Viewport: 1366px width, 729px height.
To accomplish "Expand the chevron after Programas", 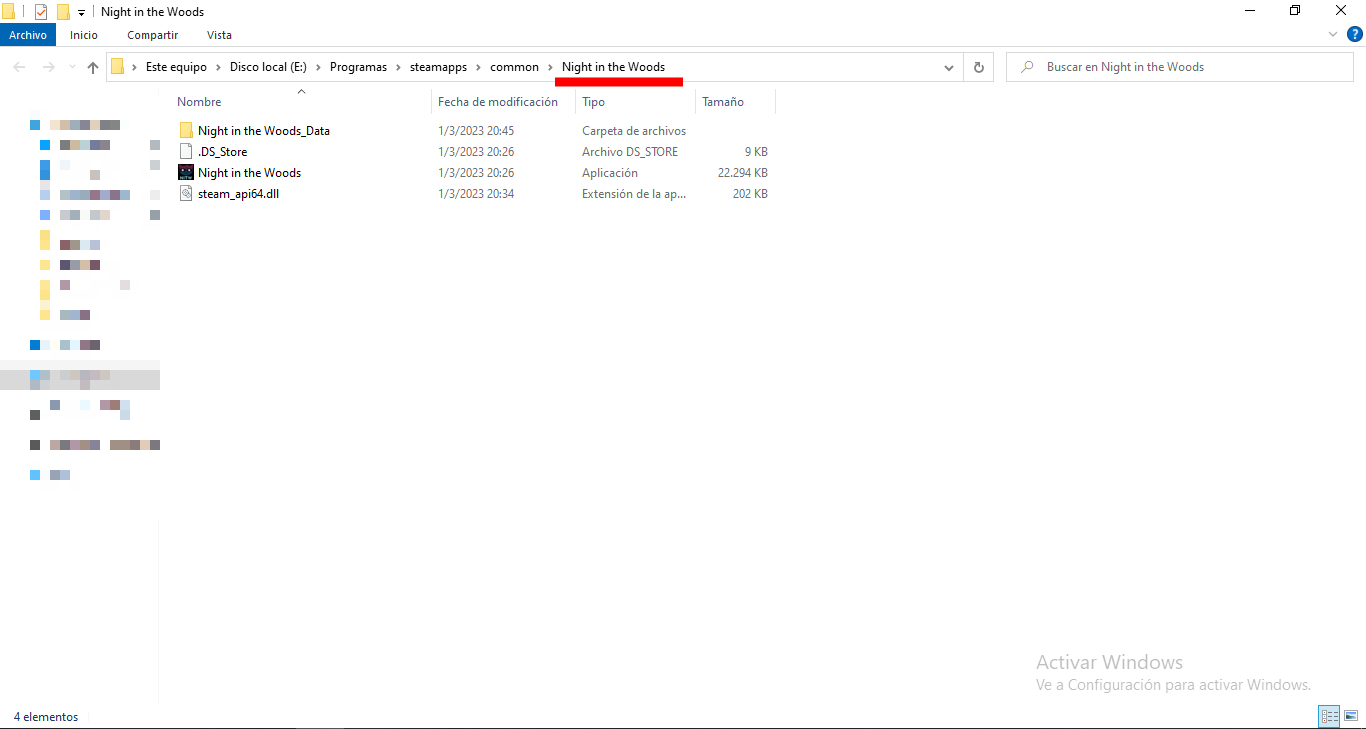I will click(x=398, y=67).
